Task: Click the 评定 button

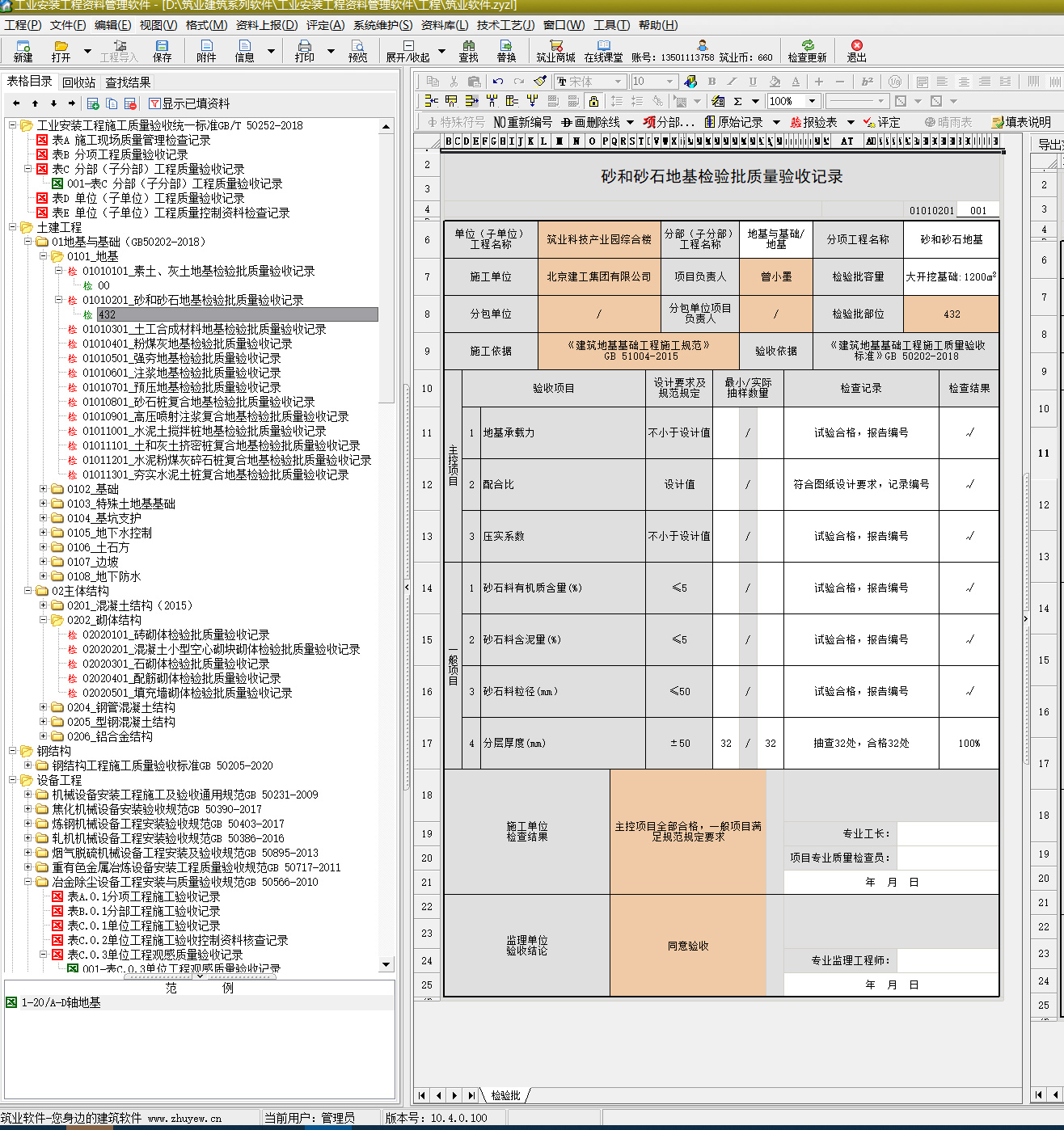Action: (881, 122)
